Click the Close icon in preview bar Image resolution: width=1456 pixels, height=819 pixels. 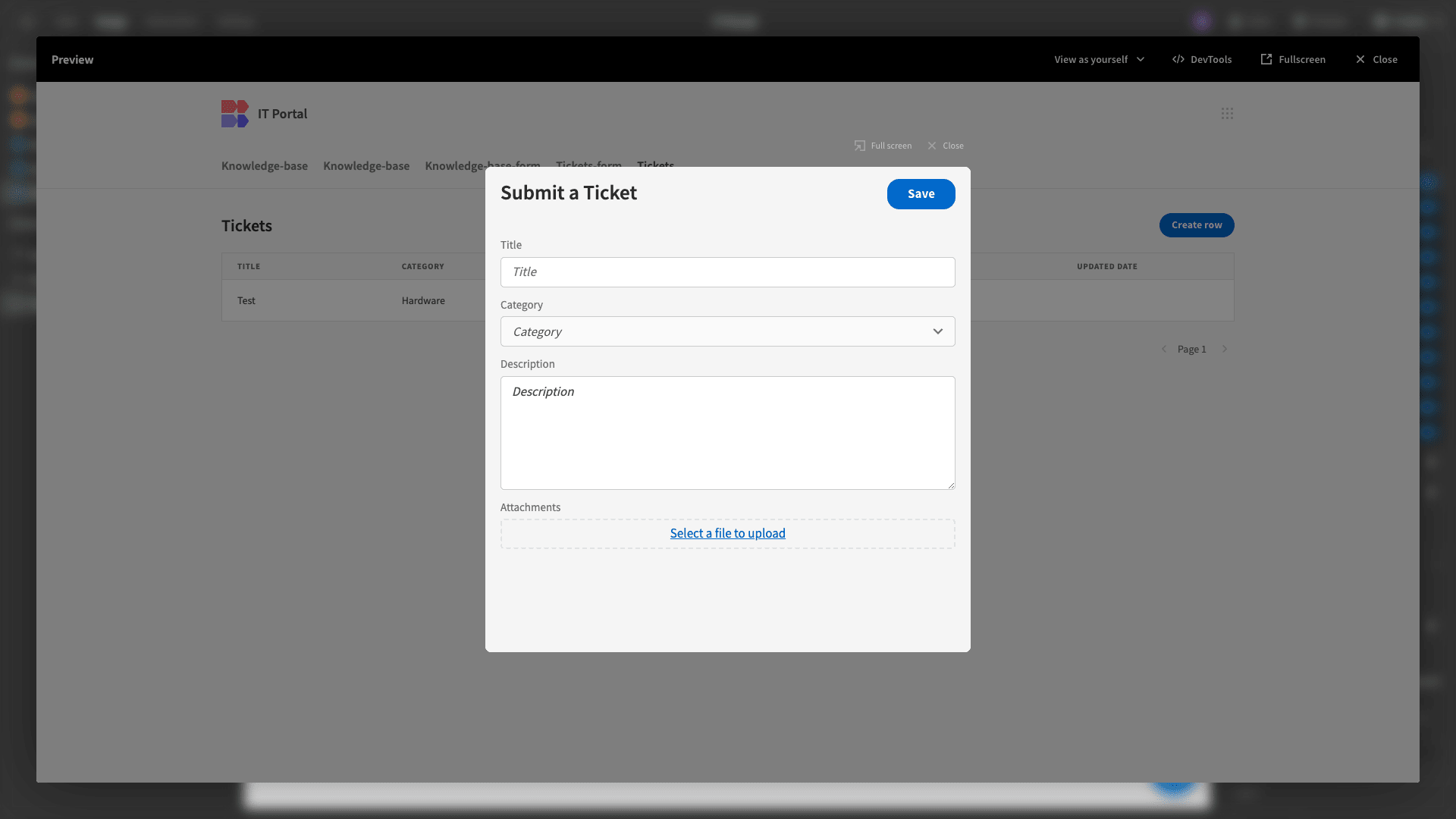(1360, 59)
